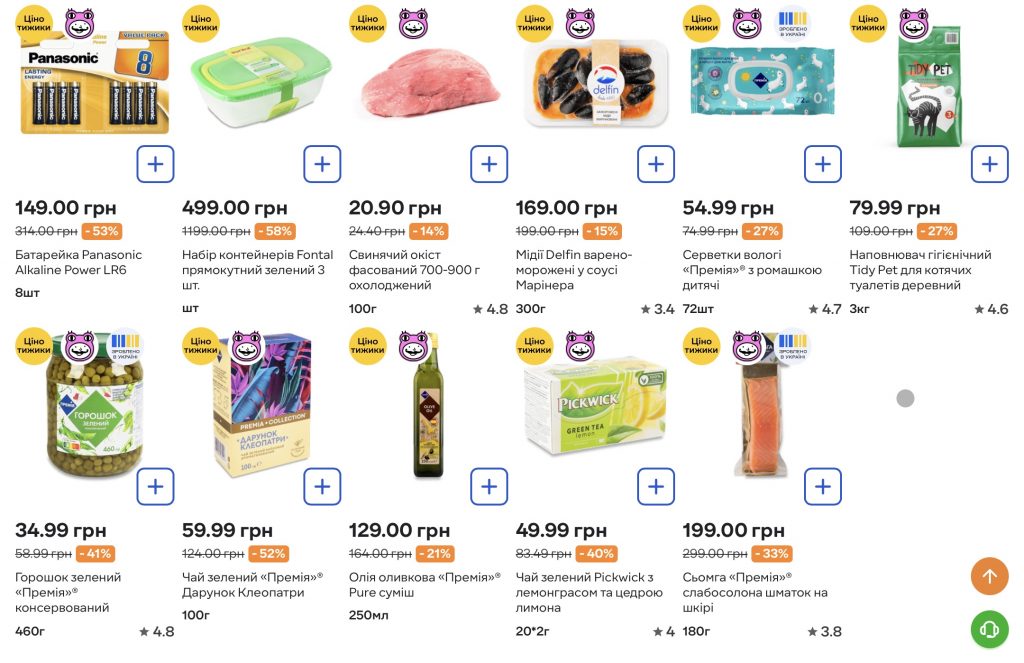This screenshot has width=1024, height=663.
Task: Click the orange scroll-to-top arrow button
Action: coord(989,576)
